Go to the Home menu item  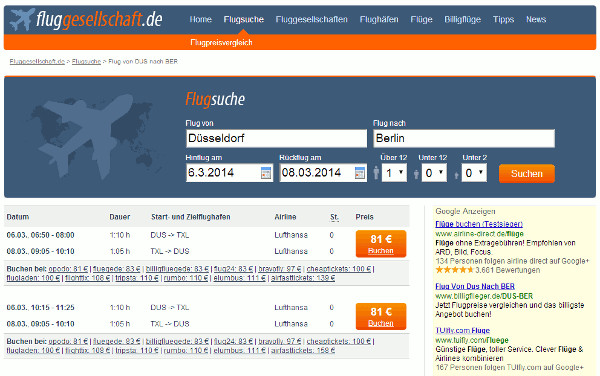[201, 20]
